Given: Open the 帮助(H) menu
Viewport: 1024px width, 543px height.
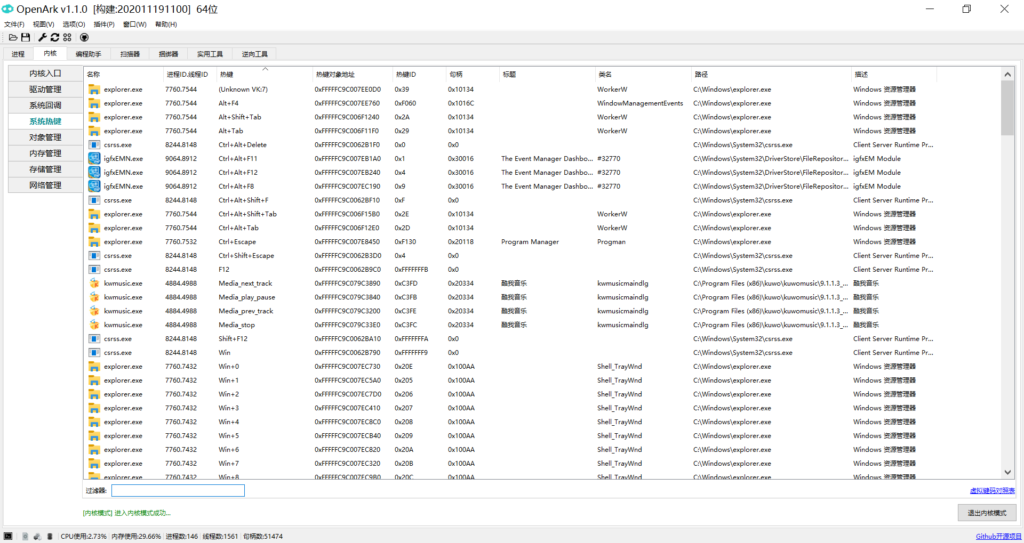Looking at the screenshot, I should (x=166, y=24).
